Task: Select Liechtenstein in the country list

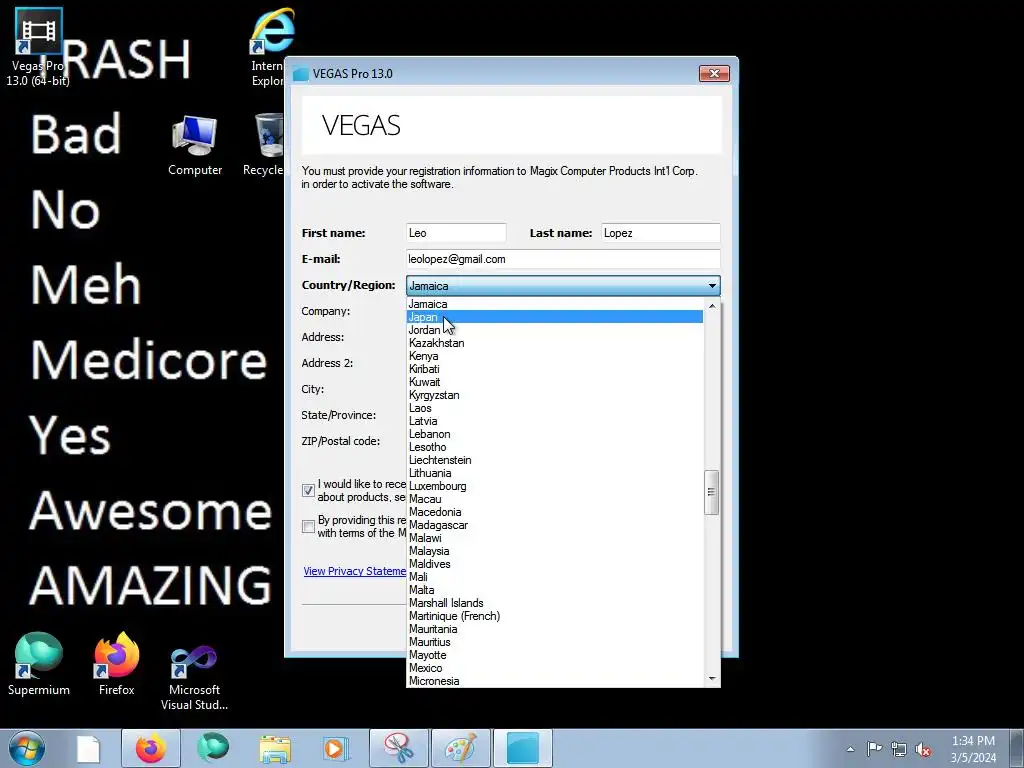Action: click(554, 460)
